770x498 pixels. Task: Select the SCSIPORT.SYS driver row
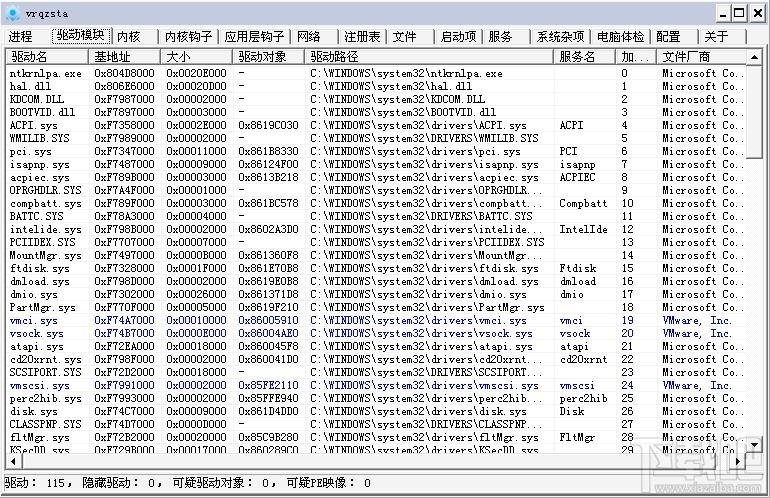376,372
